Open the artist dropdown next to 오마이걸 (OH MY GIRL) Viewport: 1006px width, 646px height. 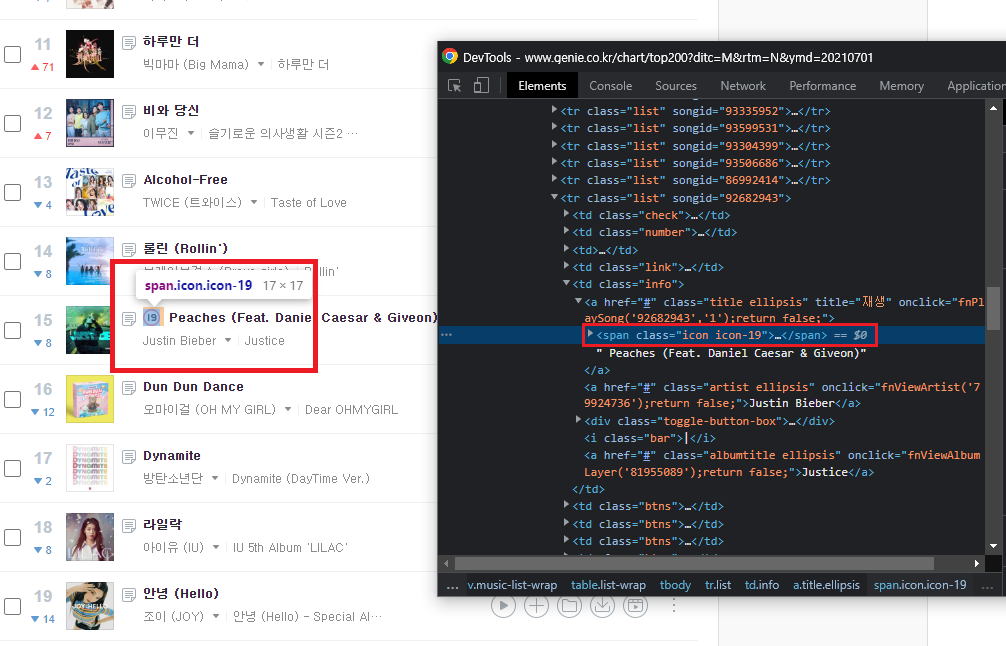(x=288, y=409)
